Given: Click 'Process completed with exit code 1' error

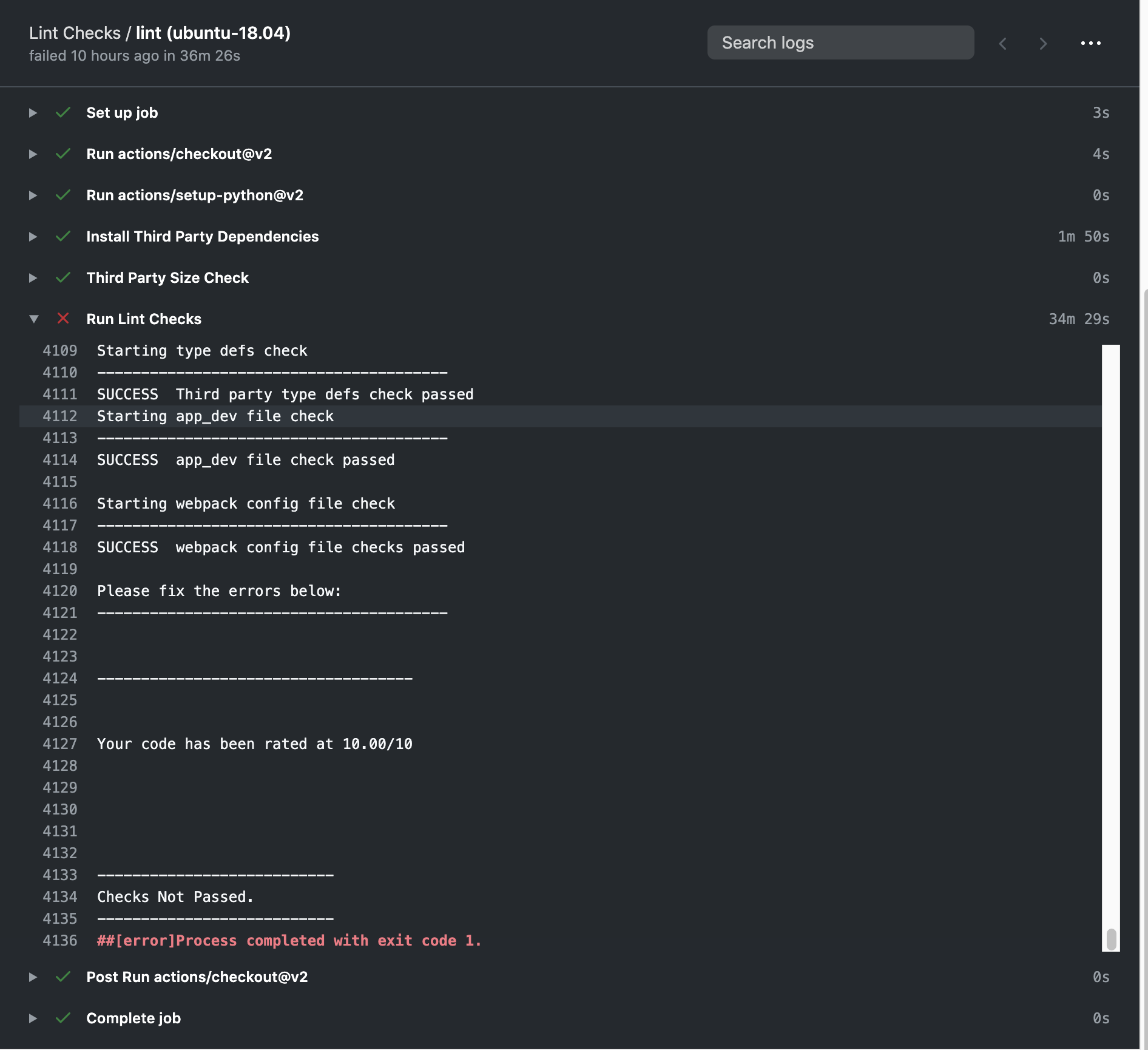Looking at the screenshot, I should [289, 941].
